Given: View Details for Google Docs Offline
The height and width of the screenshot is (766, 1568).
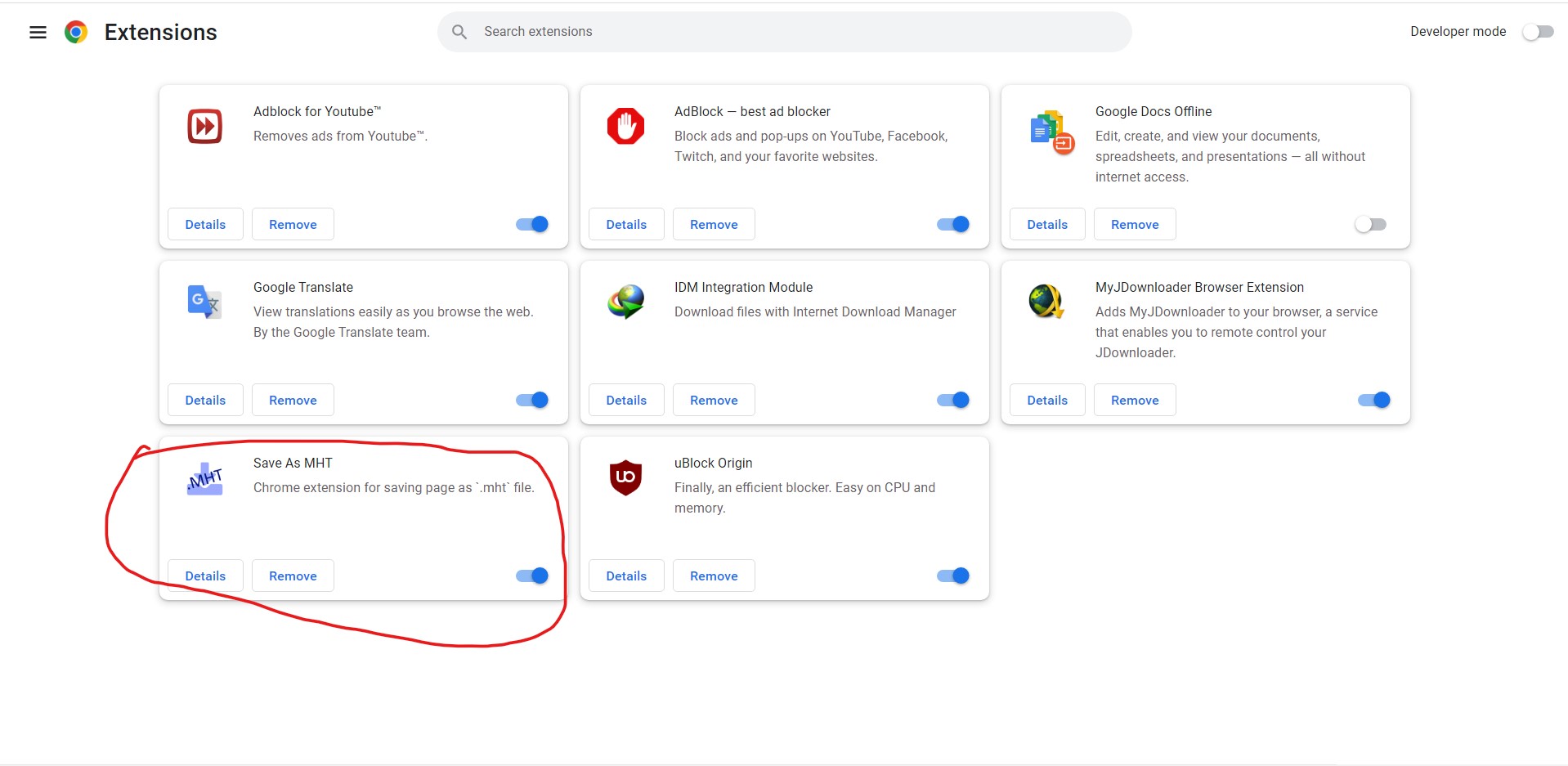Looking at the screenshot, I should [x=1047, y=224].
